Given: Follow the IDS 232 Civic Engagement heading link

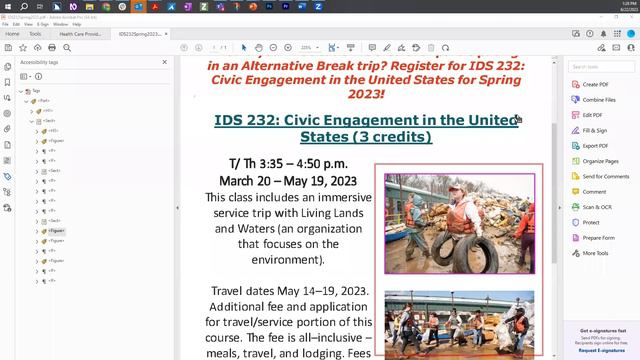Looking at the screenshot, I should click(366, 128).
